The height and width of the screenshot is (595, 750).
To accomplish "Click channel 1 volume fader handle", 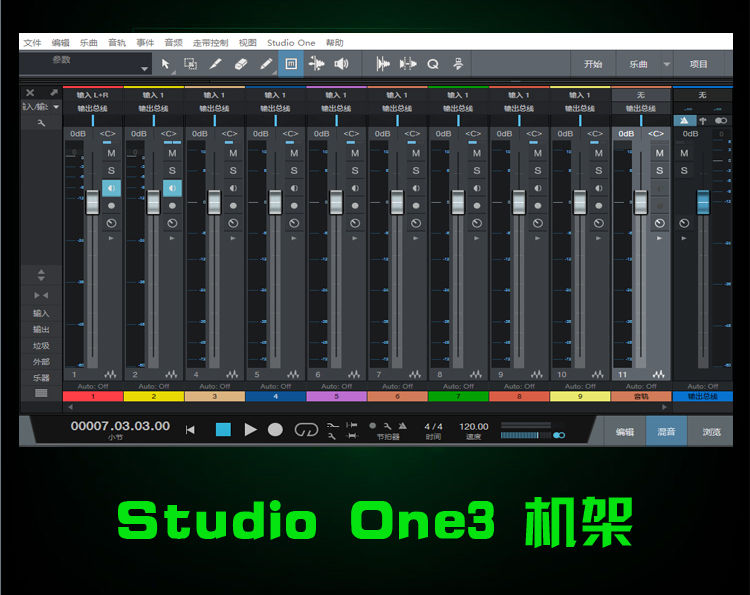I will pos(92,202).
